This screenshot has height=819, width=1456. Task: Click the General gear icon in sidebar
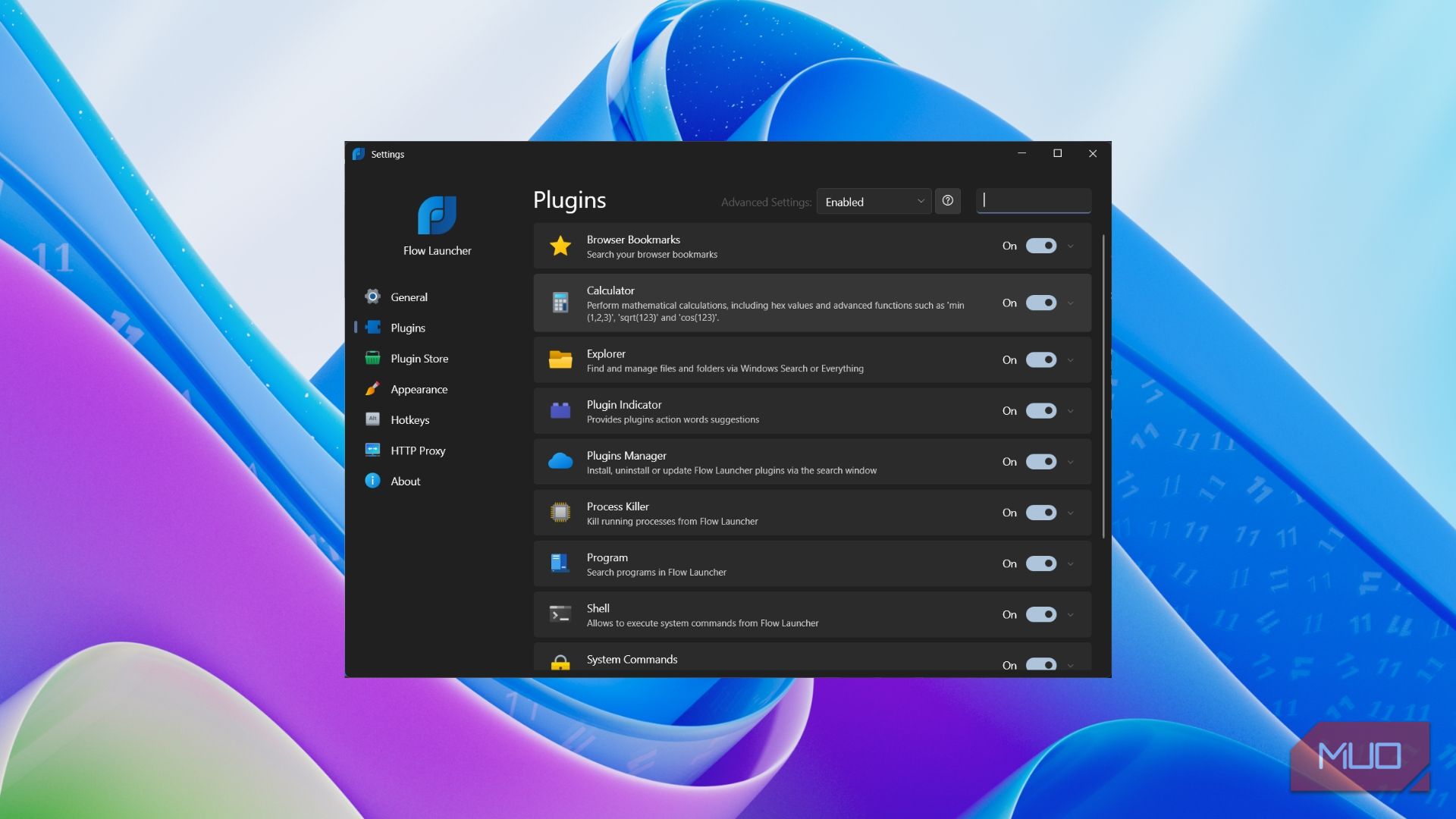click(x=372, y=297)
